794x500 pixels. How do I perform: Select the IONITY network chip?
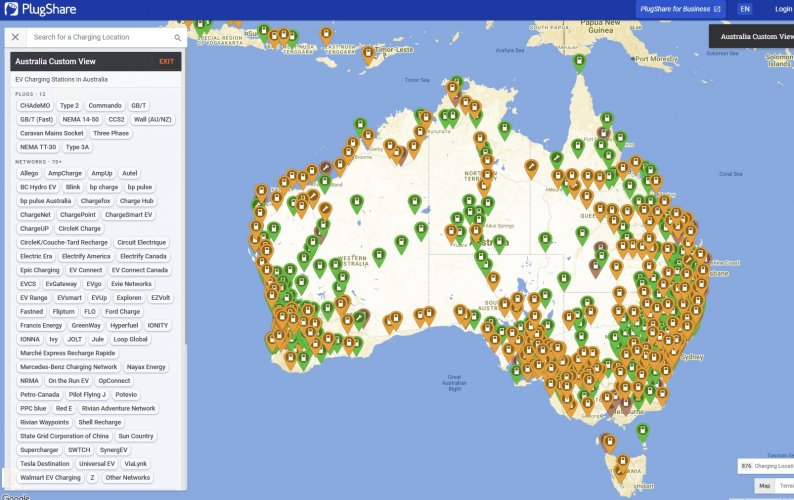[x=157, y=325]
